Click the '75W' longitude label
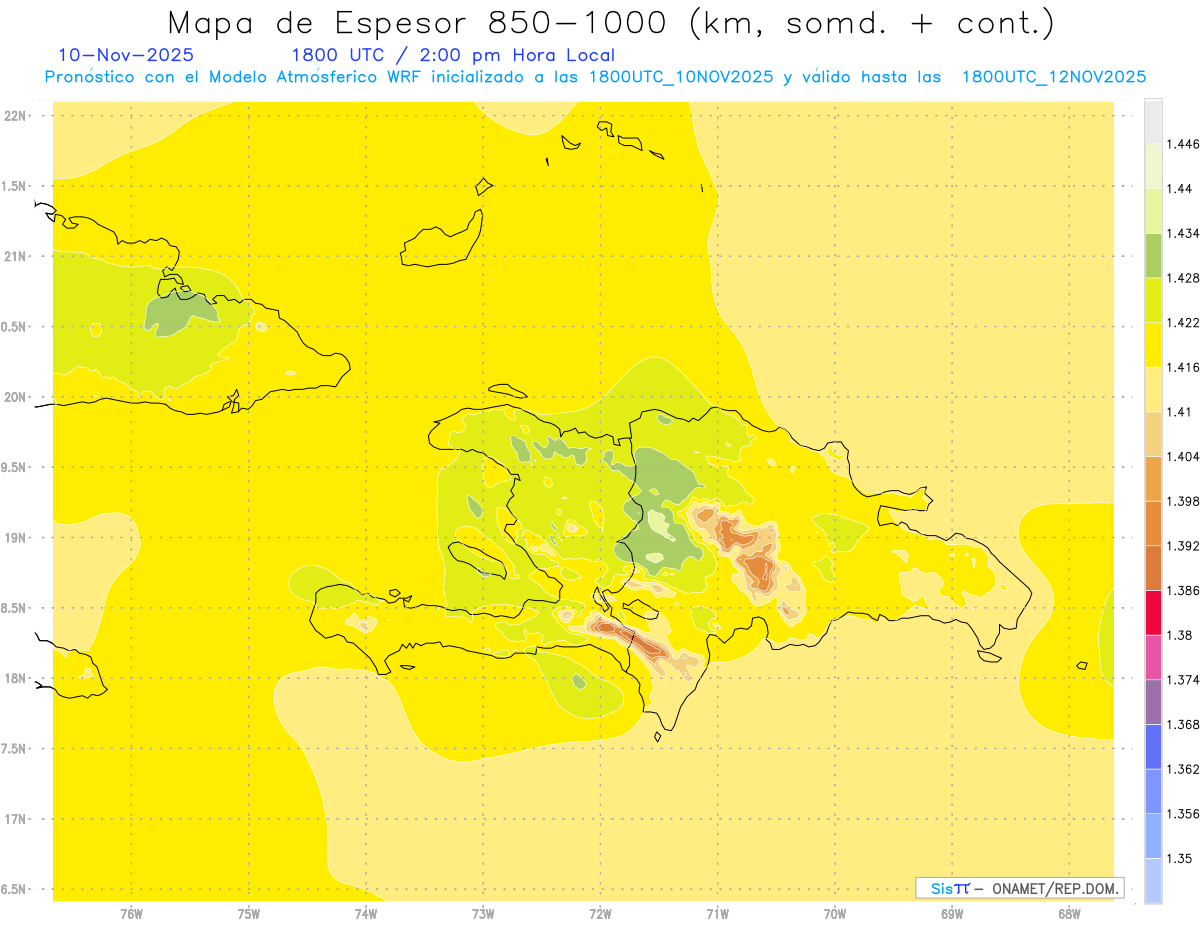The image size is (1200, 927). 249,914
